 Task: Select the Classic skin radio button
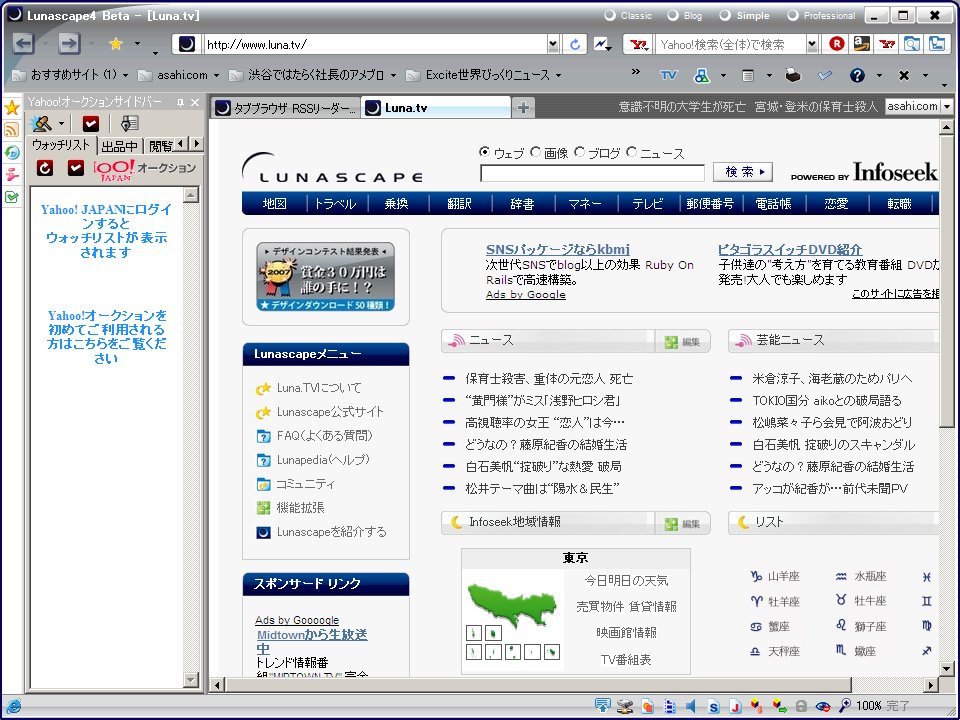click(610, 15)
